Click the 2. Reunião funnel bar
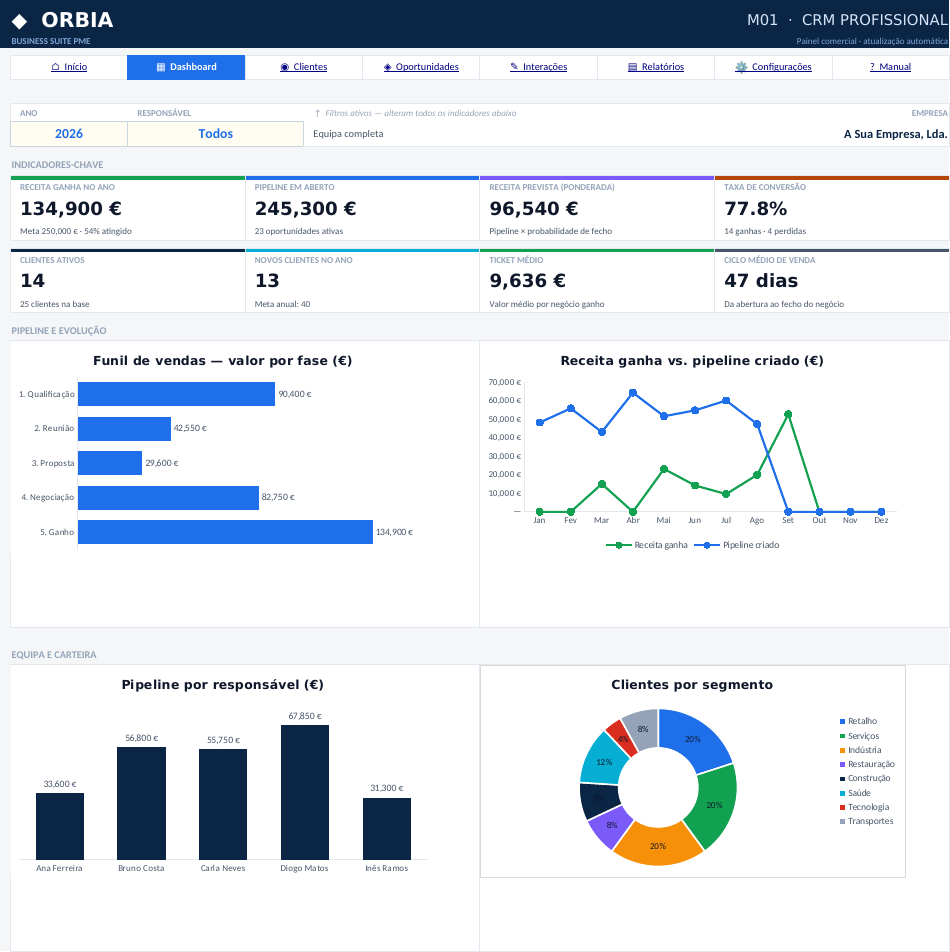950x952 pixels. [124, 429]
